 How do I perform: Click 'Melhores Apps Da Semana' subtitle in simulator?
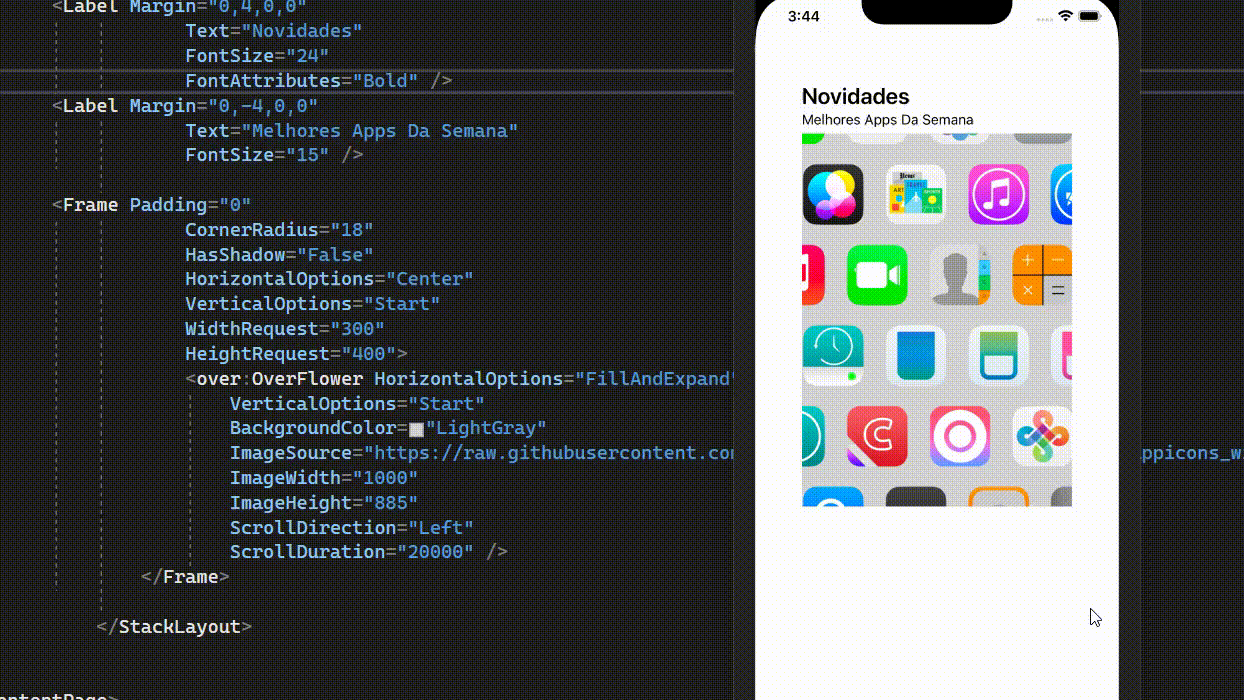tap(887, 120)
